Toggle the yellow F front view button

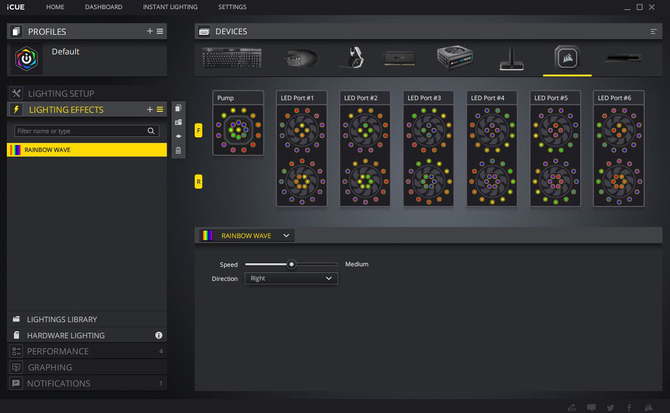[198, 130]
